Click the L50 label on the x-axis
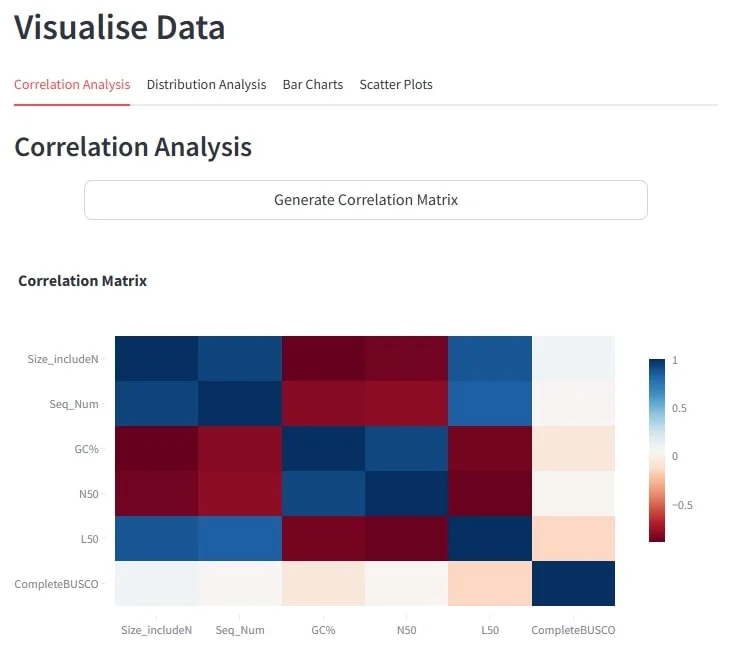This screenshot has height=665, width=730. 490,630
